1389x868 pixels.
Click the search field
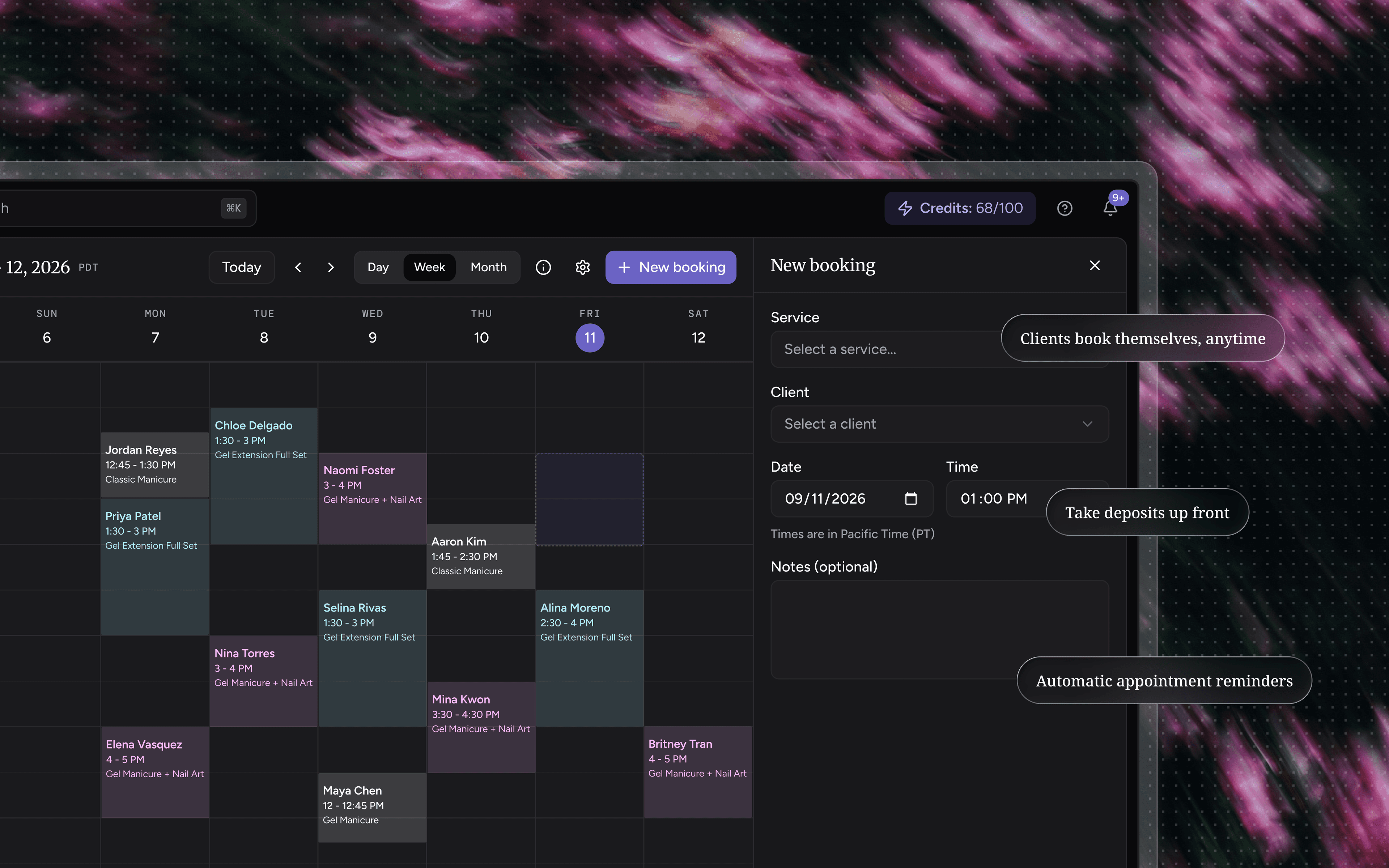coord(127,208)
